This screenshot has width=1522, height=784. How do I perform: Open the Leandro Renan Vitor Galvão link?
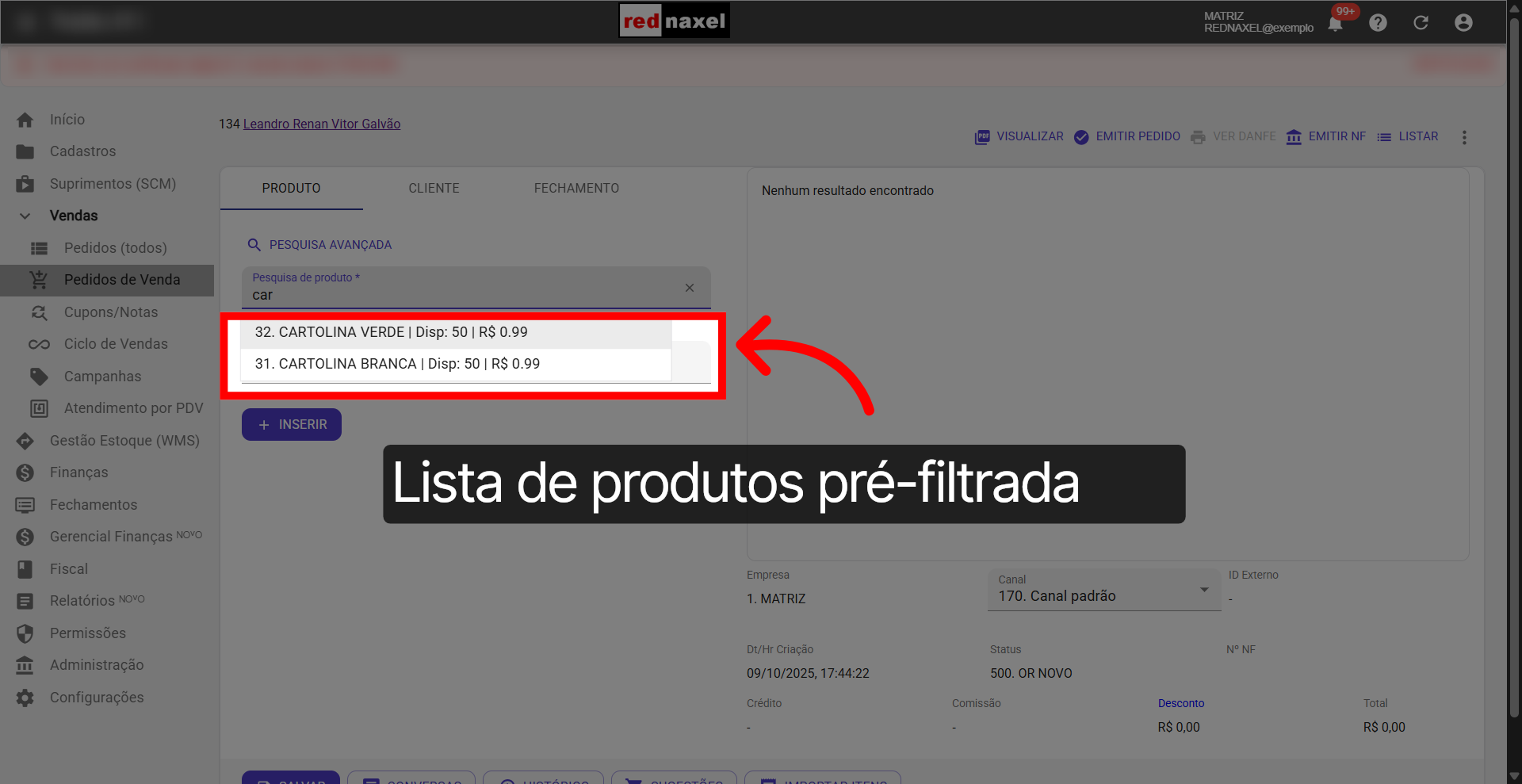point(322,124)
